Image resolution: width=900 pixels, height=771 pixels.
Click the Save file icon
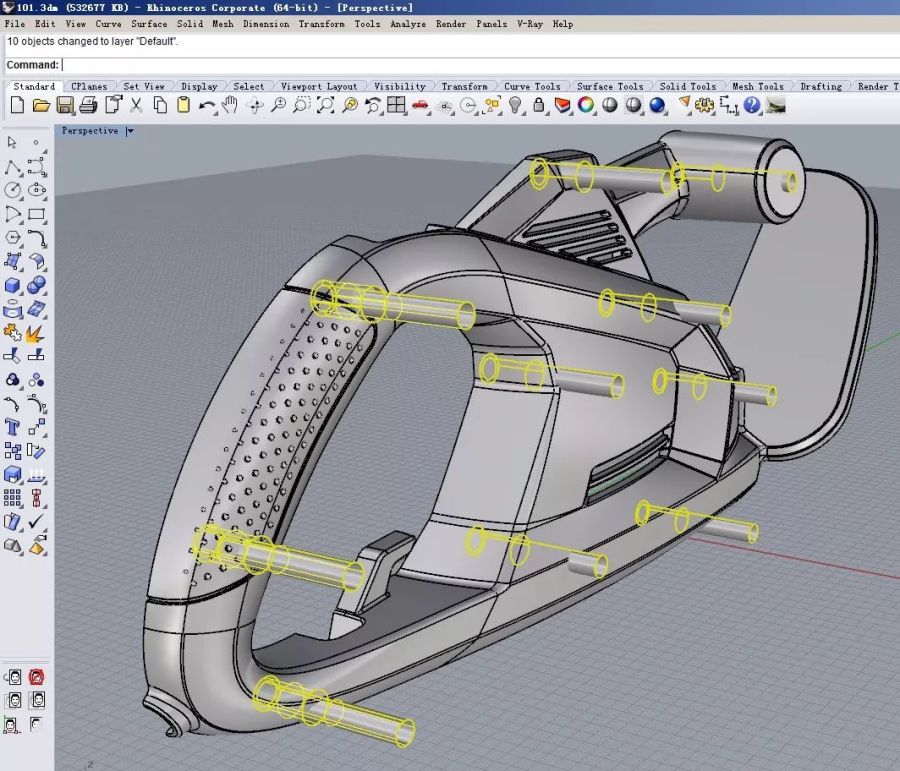65,105
